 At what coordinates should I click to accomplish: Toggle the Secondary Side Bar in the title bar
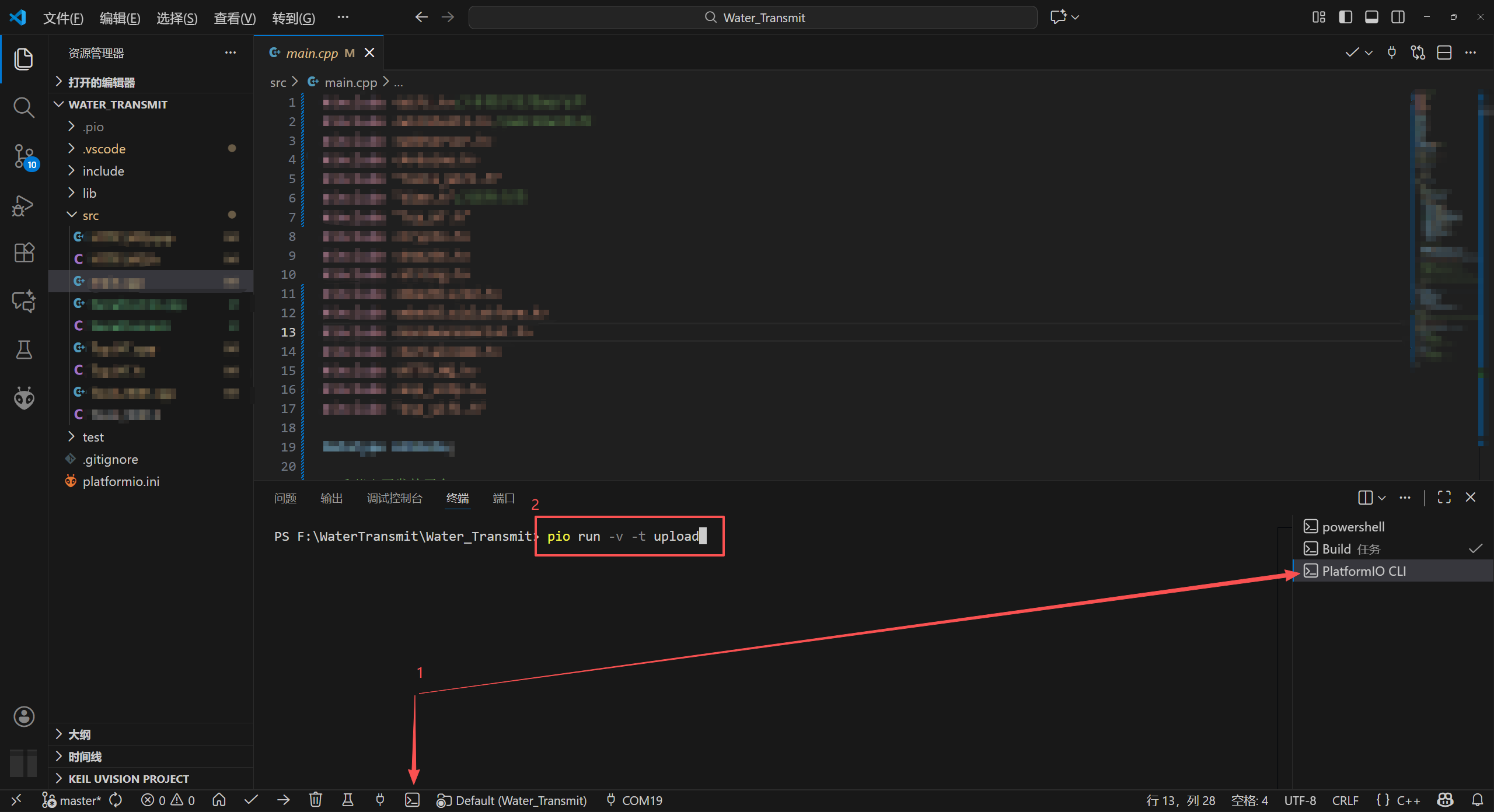[x=1398, y=17]
